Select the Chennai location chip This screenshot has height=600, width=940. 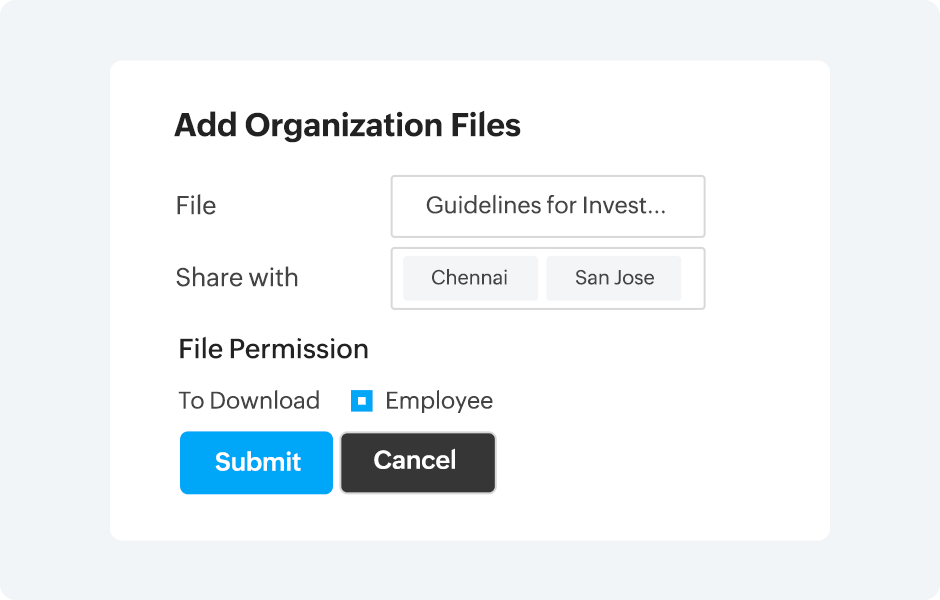(x=470, y=278)
